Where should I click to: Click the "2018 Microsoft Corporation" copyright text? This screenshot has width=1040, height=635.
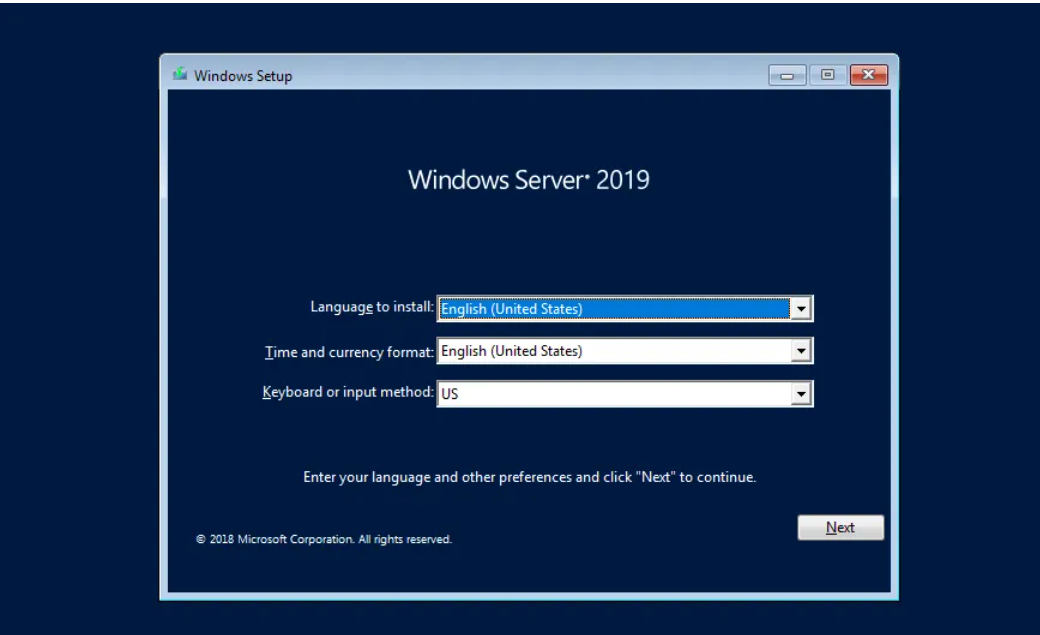(x=324, y=539)
